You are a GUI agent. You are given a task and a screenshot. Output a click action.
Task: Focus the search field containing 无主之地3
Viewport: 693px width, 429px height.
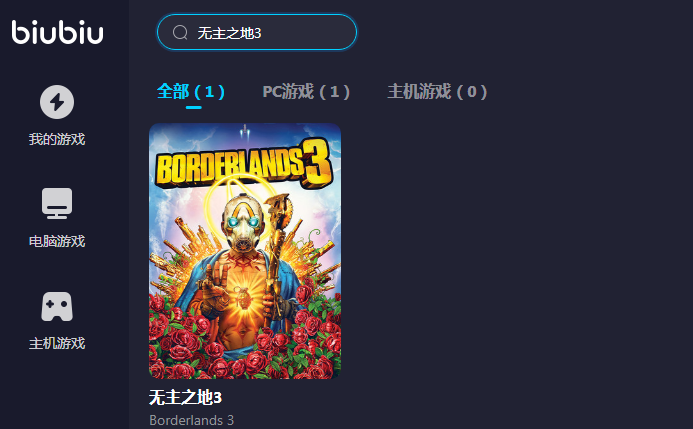pyautogui.click(x=257, y=32)
